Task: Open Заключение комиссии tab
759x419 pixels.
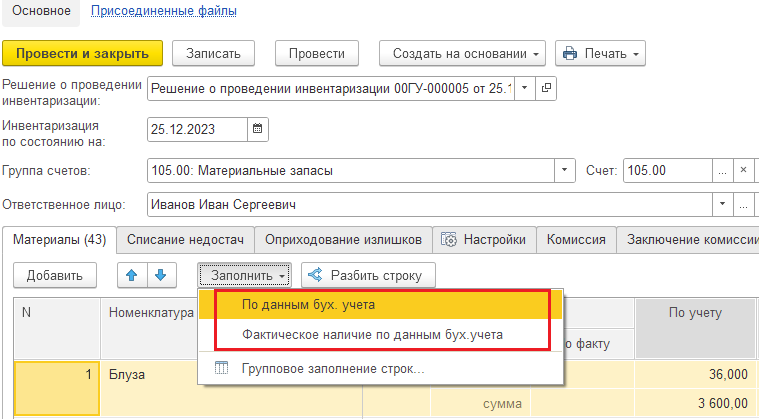Action: 688,239
